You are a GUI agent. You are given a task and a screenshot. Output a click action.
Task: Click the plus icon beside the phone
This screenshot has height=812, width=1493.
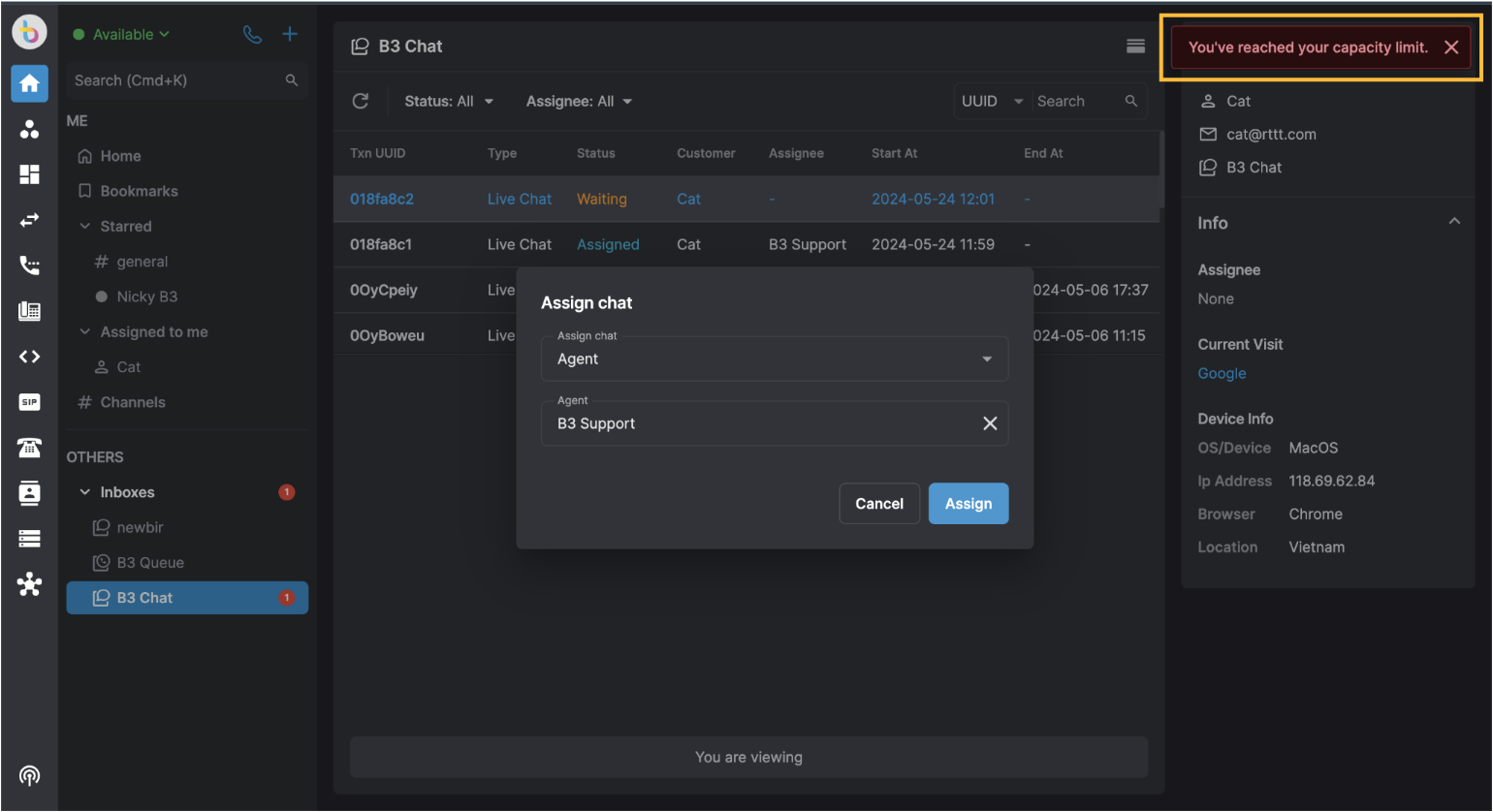[x=289, y=34]
